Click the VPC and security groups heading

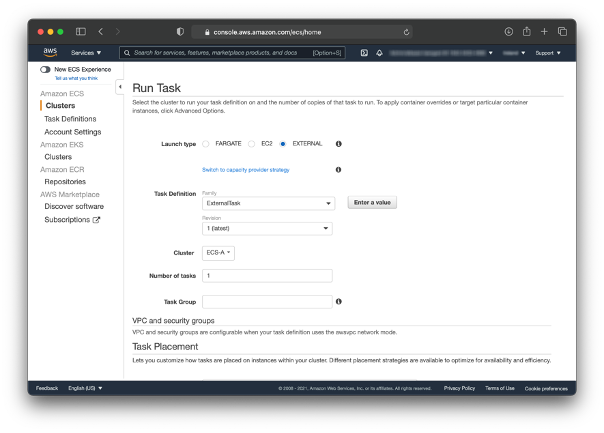pos(173,321)
